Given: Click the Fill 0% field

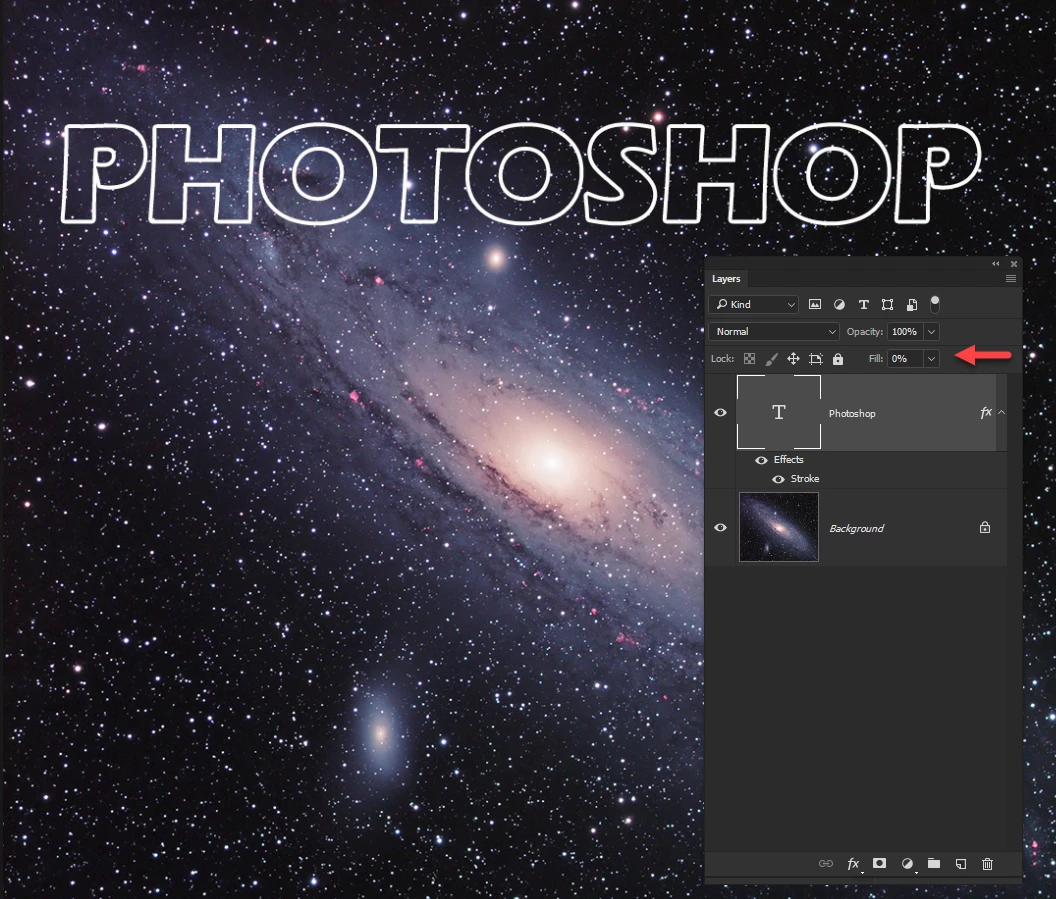Looking at the screenshot, I should (x=906, y=359).
